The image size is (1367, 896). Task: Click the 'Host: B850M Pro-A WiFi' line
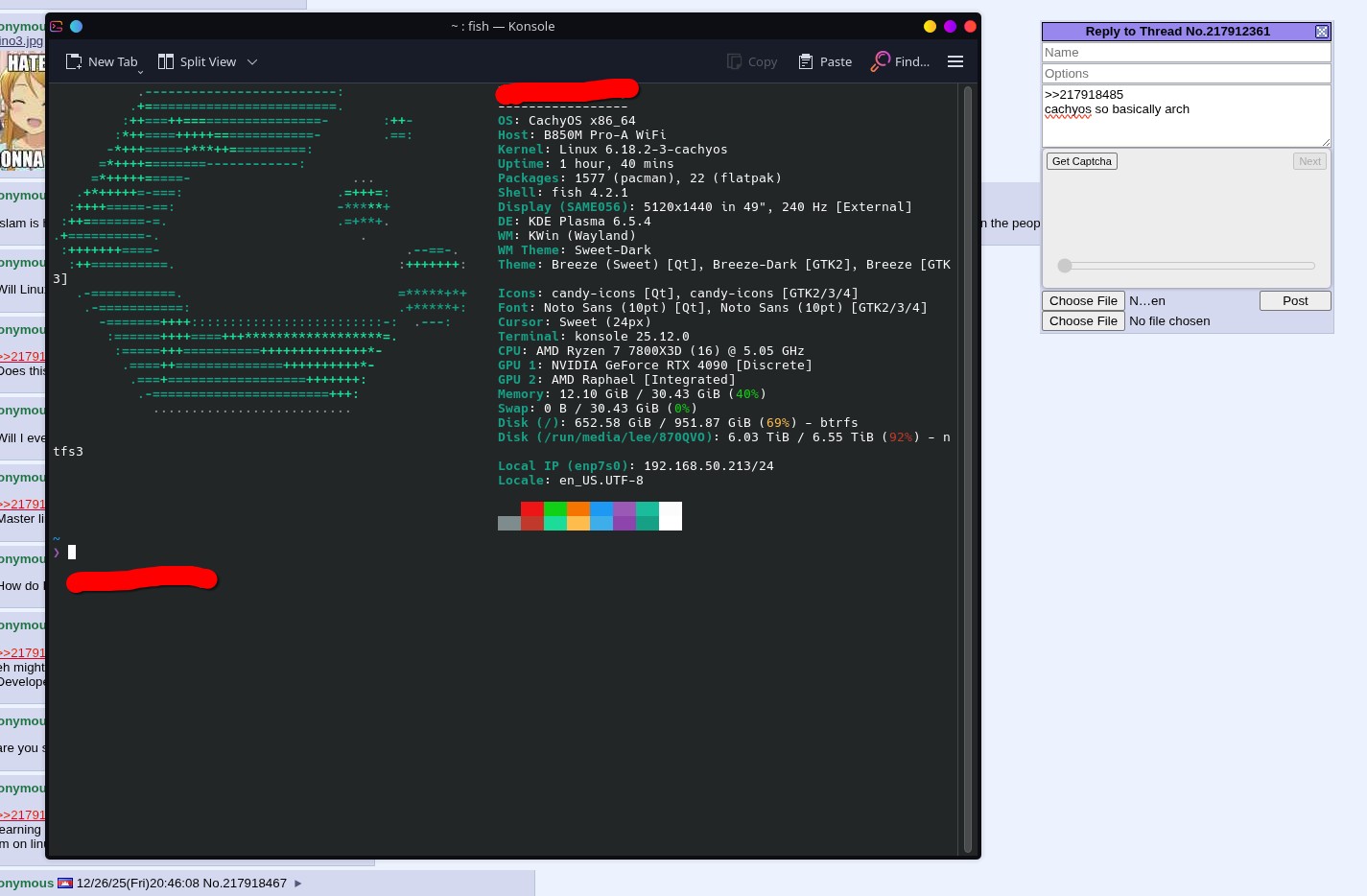(582, 135)
